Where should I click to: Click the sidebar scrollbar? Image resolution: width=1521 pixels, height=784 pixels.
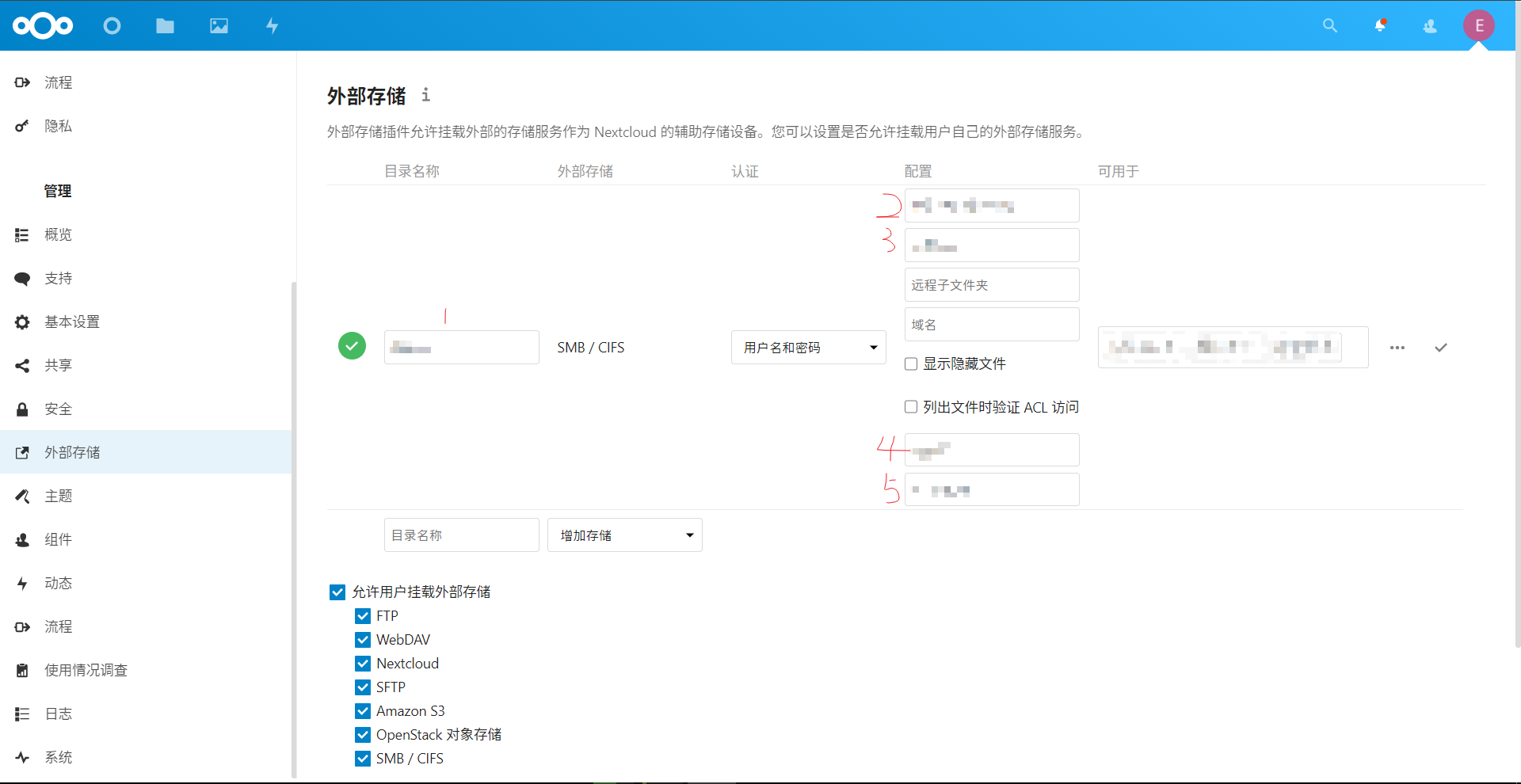pyautogui.click(x=294, y=531)
